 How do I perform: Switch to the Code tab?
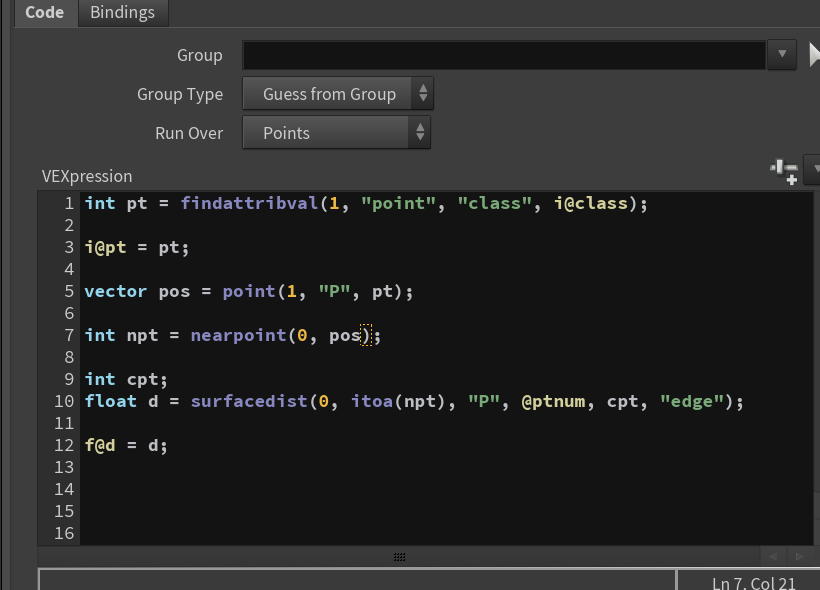[45, 13]
